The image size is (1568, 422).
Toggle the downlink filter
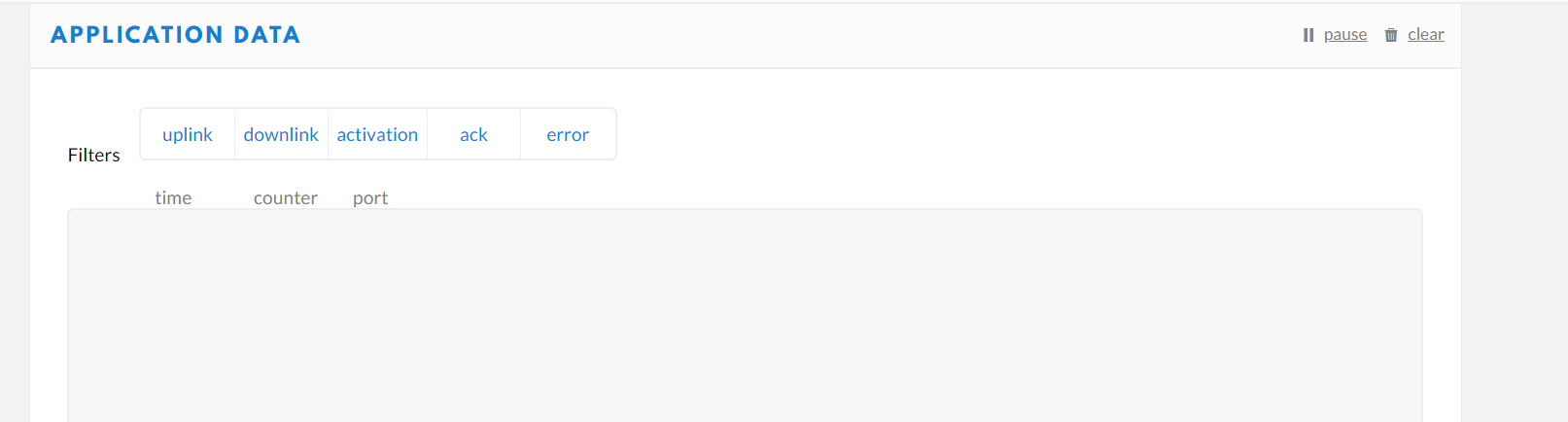point(281,134)
